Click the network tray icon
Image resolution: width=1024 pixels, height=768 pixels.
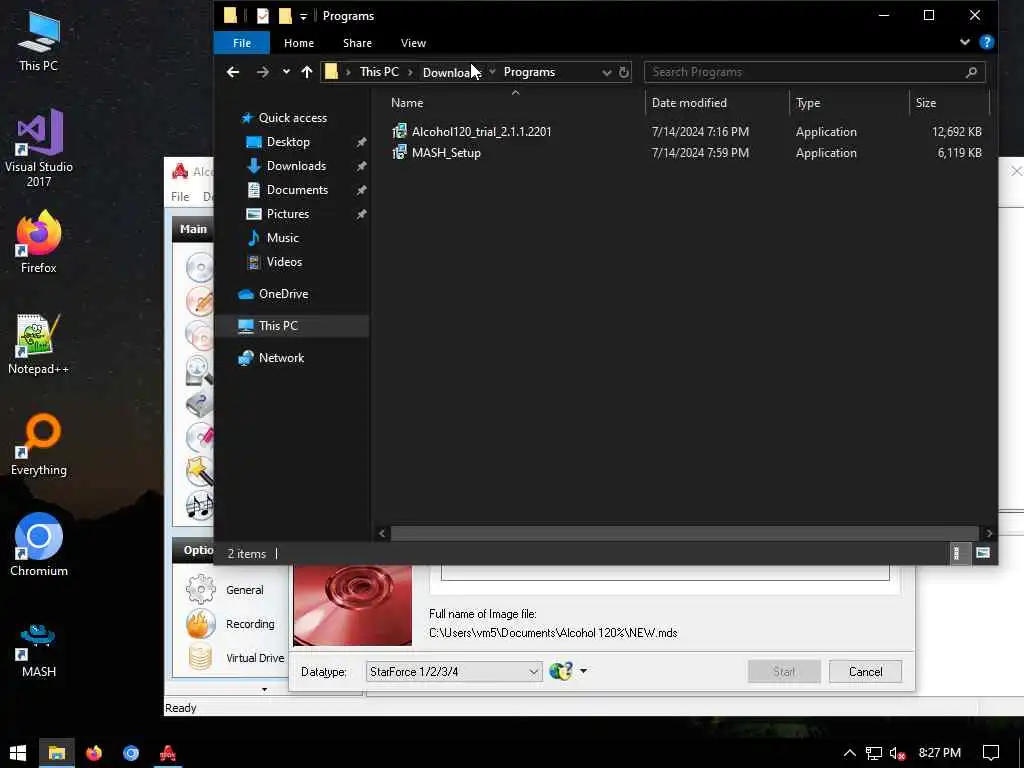874,753
